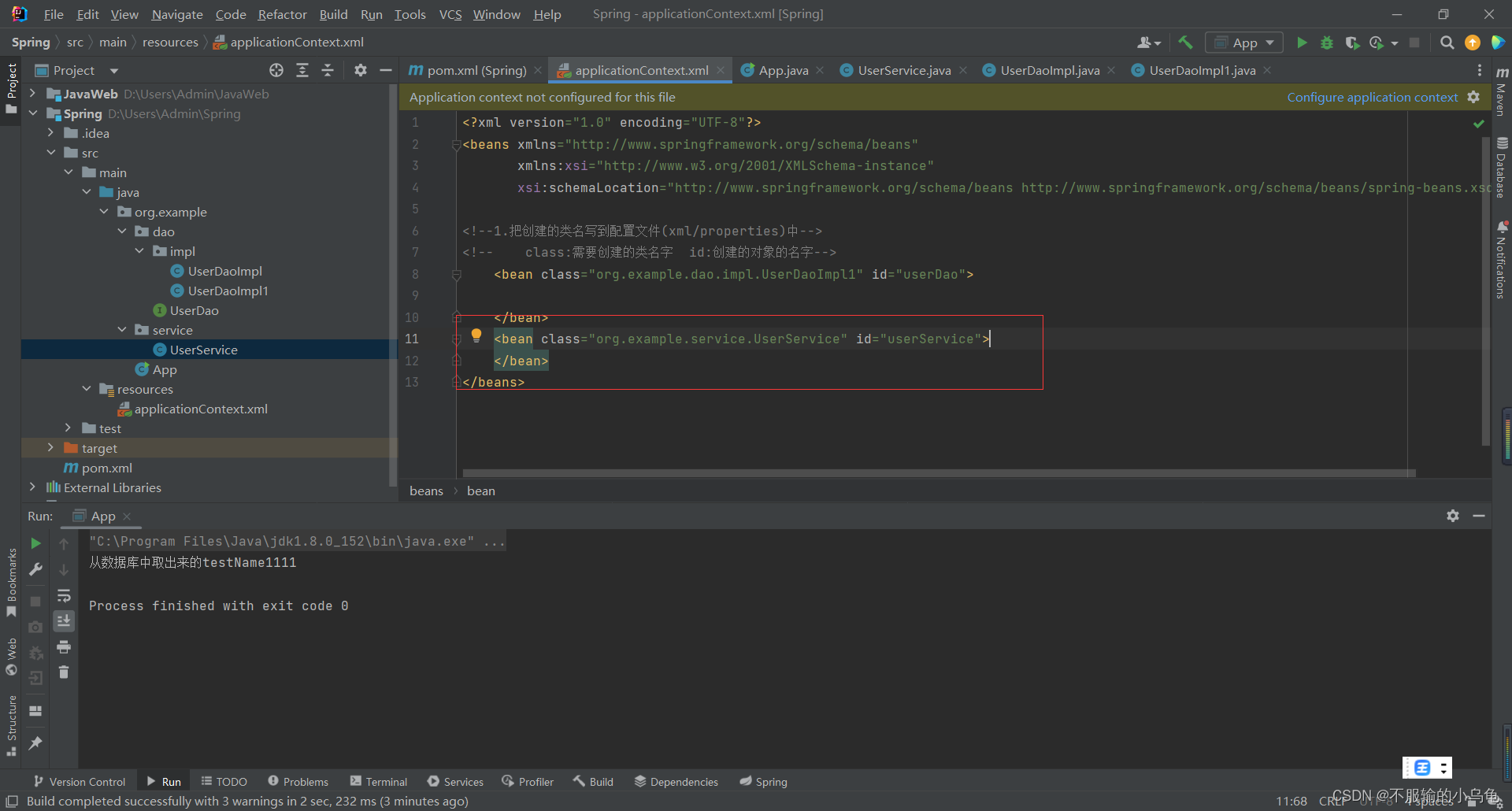Screen dimensions: 1512x811
Task: Expand the .idea folder
Action: coord(50,133)
